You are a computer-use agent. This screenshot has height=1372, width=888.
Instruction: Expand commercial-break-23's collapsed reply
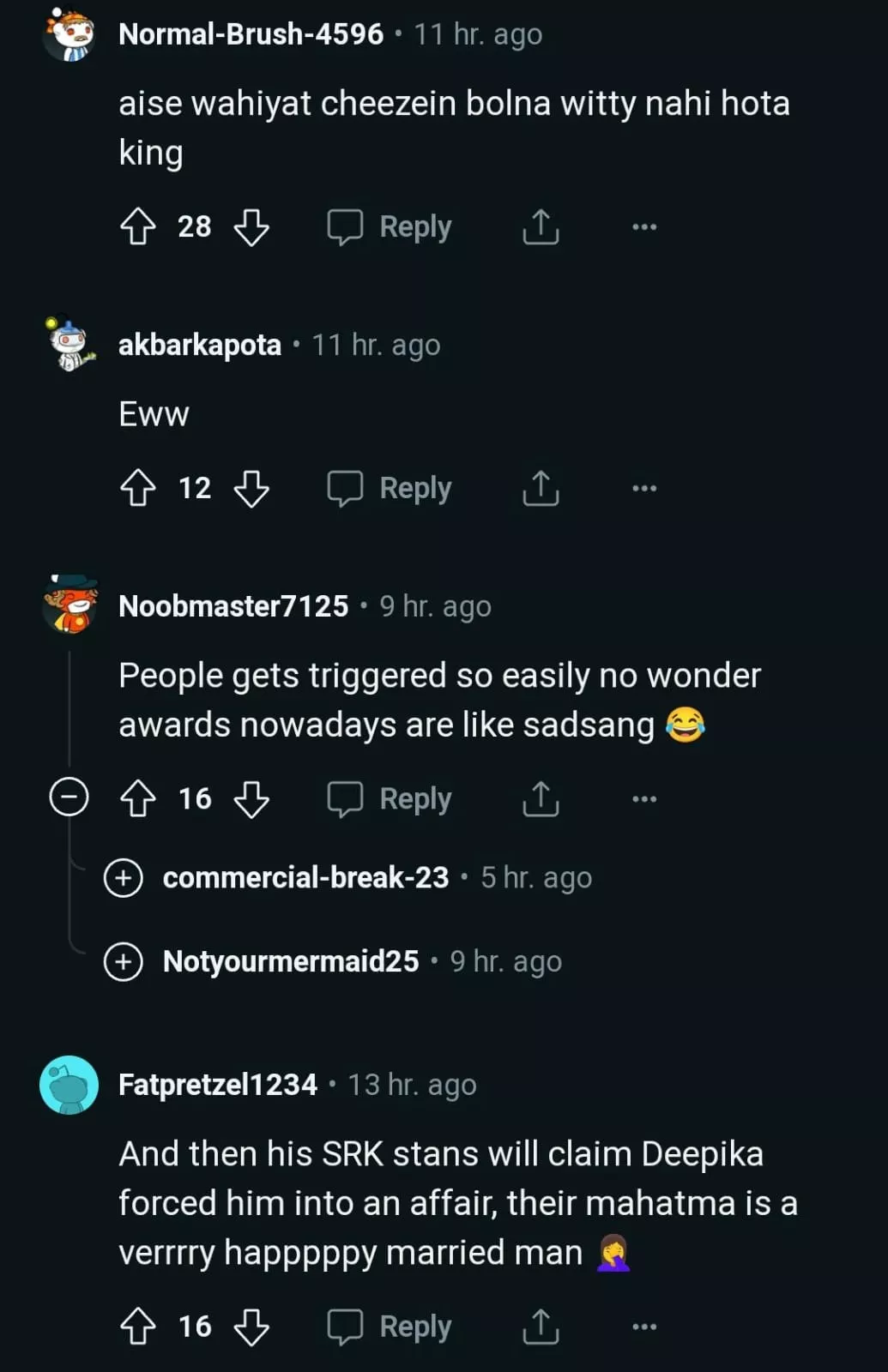[124, 878]
